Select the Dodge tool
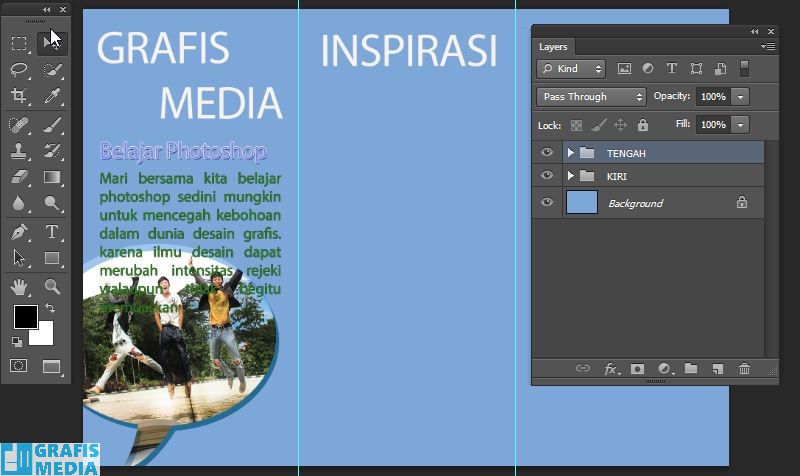 (x=52, y=203)
